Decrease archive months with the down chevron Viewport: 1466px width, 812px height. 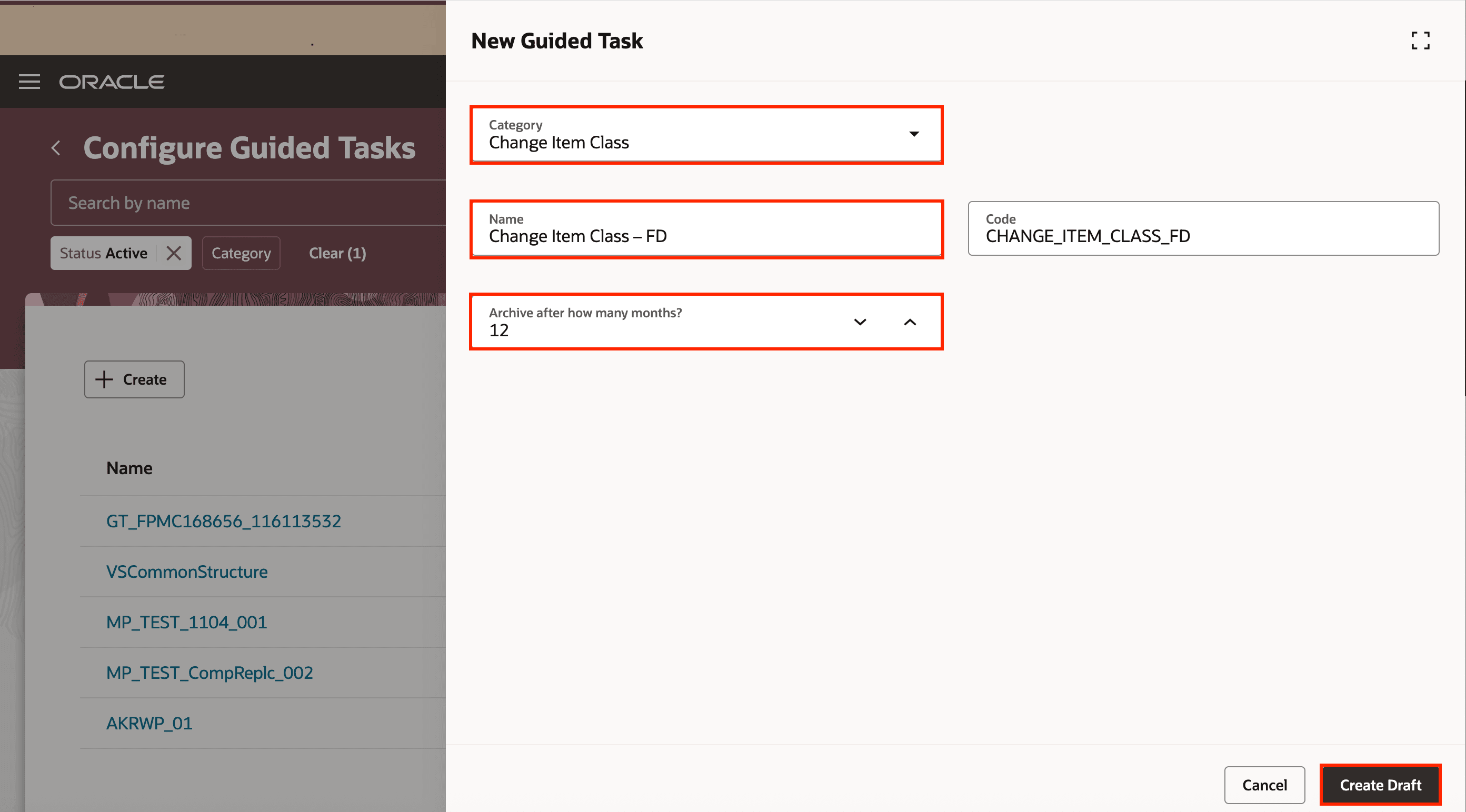tap(860, 322)
